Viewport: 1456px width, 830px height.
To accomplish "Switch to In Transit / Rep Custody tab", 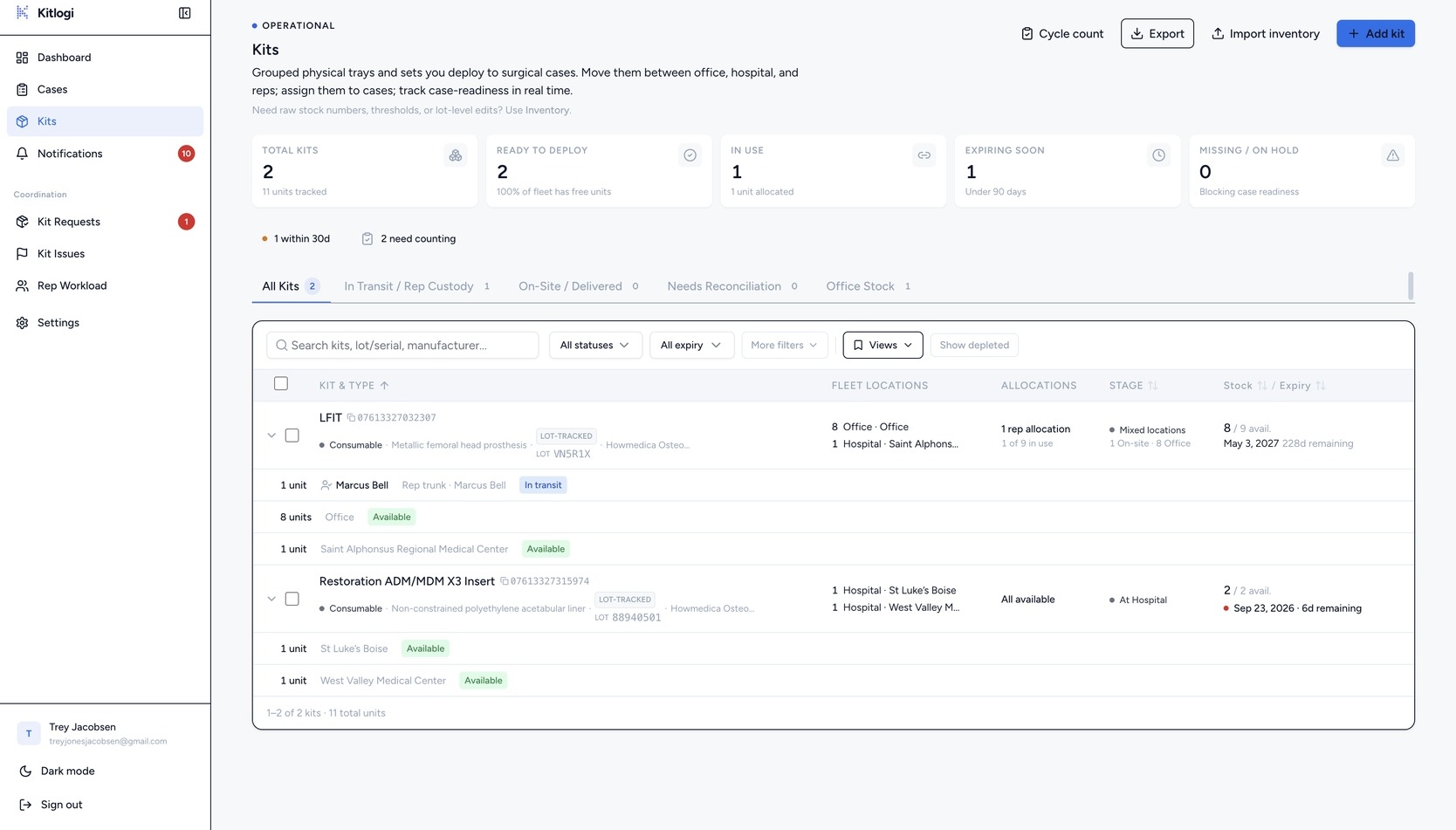I will pos(417,286).
